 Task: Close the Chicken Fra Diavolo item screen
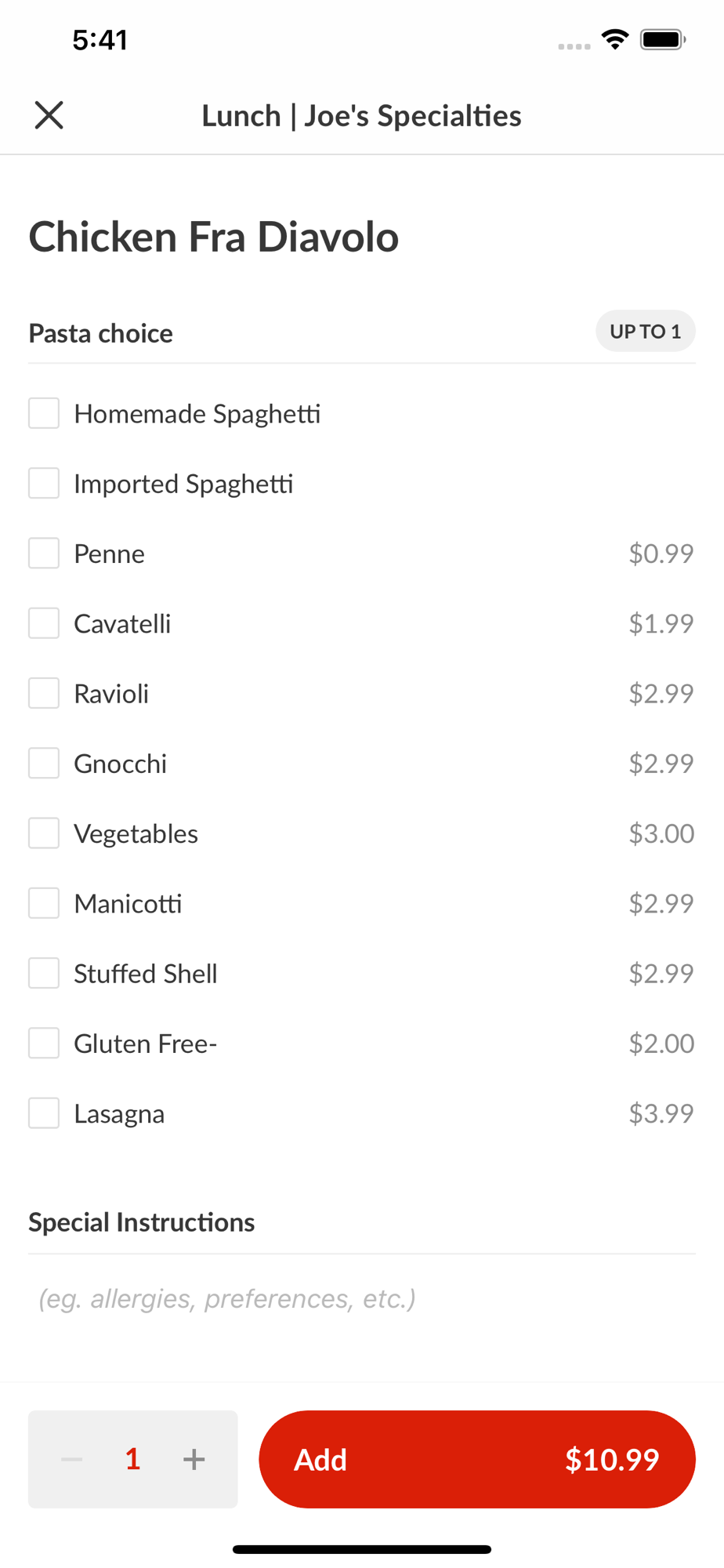tap(49, 115)
